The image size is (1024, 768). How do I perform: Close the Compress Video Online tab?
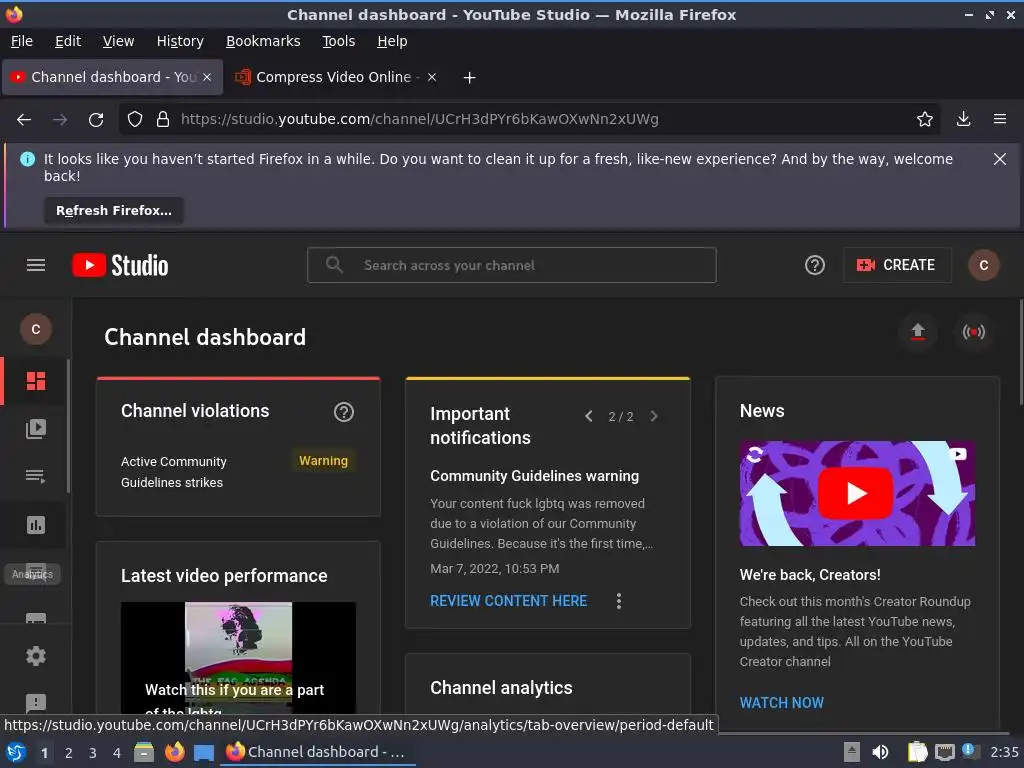point(432,77)
